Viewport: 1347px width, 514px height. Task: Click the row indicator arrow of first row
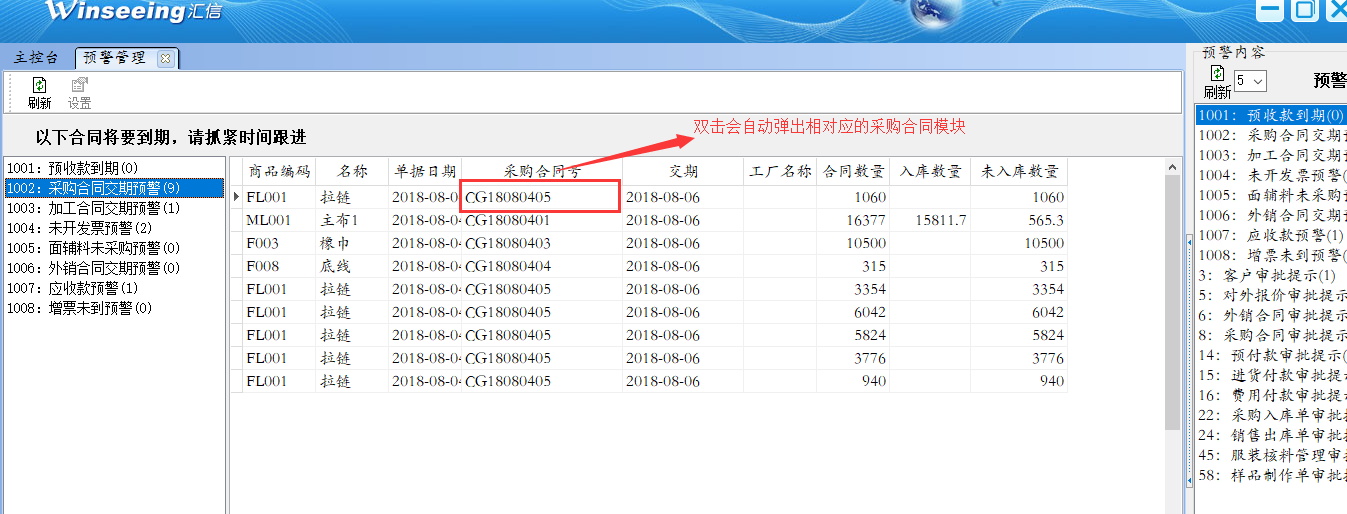point(237,197)
